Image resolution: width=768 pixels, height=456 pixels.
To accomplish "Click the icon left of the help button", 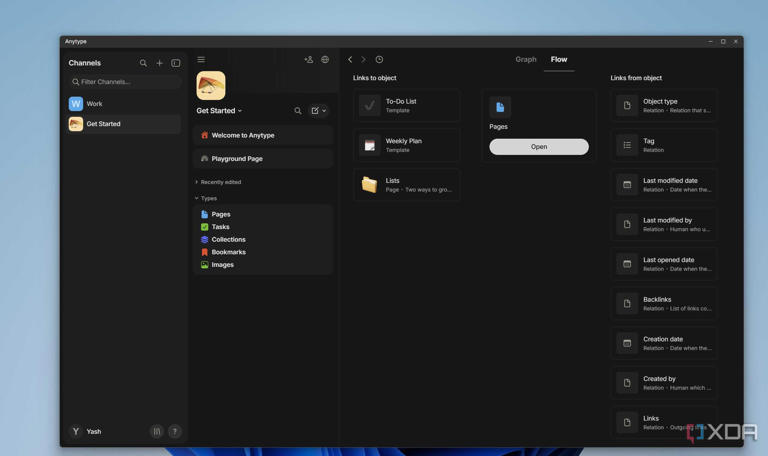I will pos(157,432).
